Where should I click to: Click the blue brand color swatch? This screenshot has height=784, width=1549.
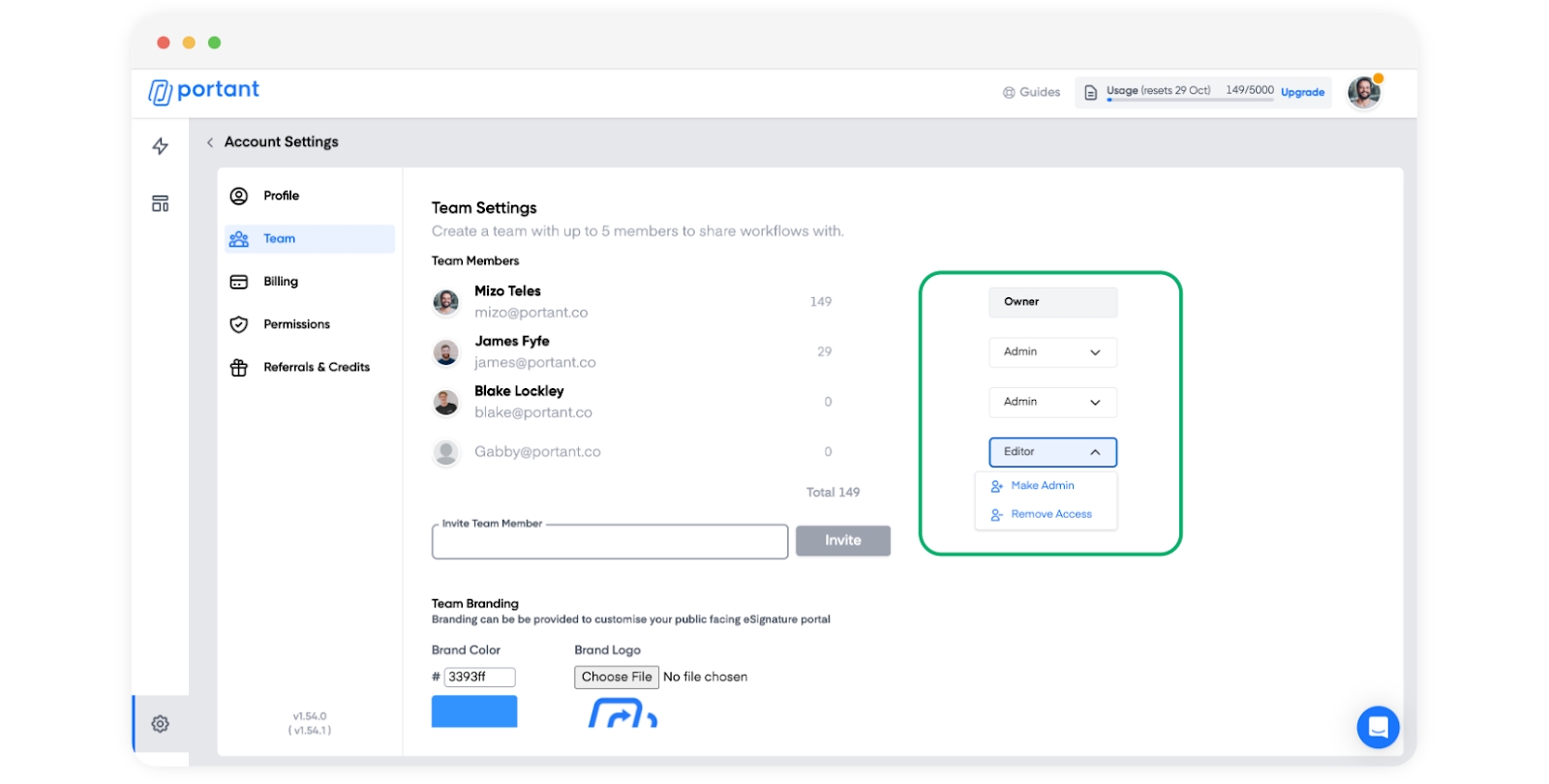pos(473,711)
